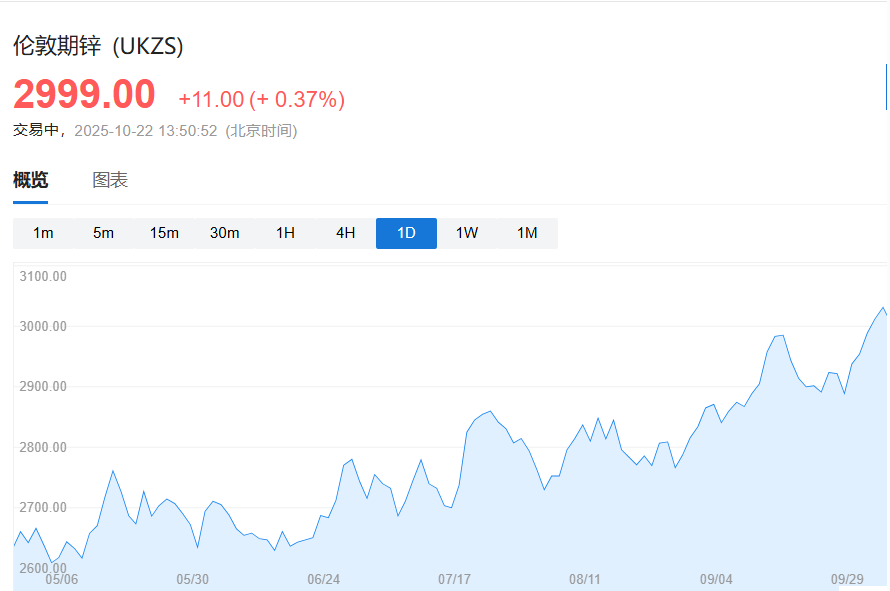This screenshot has height=591, width=890.
Task: Select the 1m timeframe button
Action: click(42, 232)
